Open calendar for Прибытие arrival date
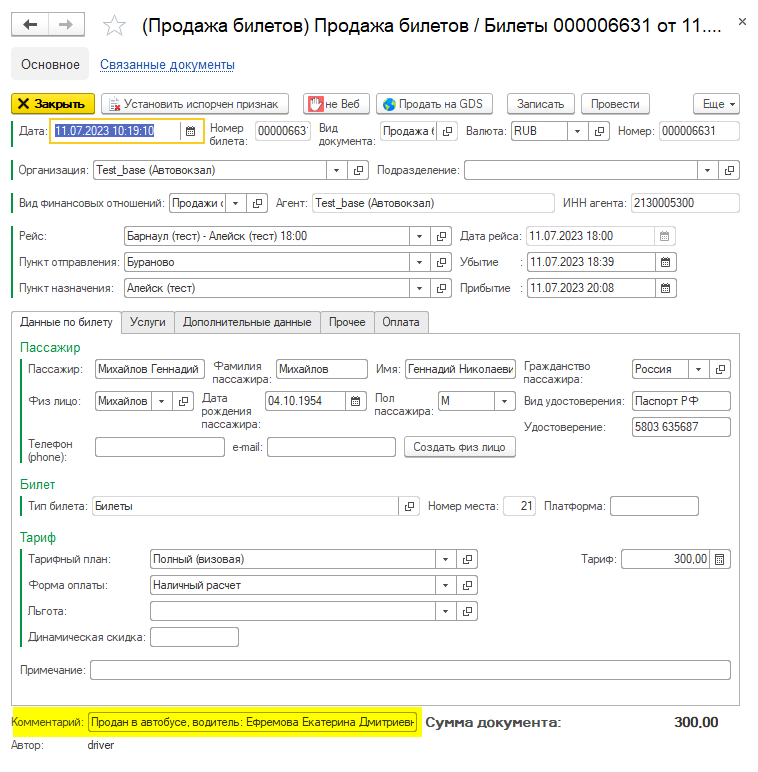Screen dimensions: 758x772 click(665, 288)
